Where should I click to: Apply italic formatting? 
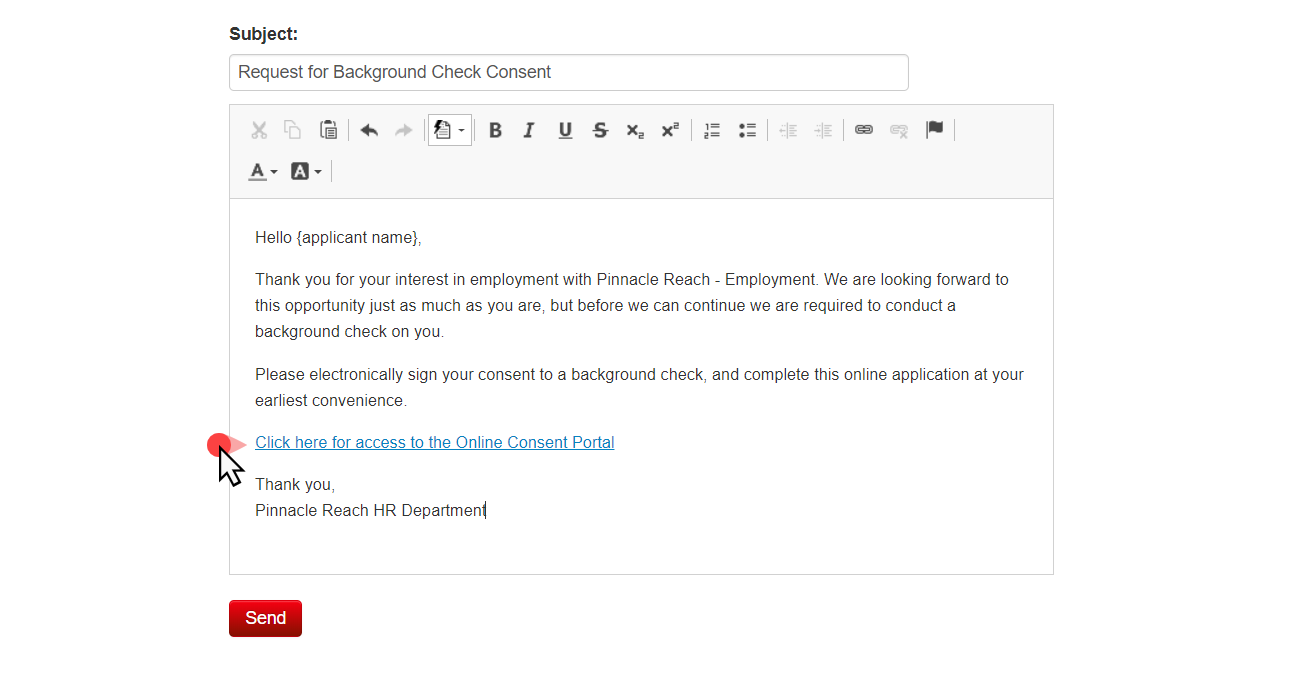[x=529, y=130]
